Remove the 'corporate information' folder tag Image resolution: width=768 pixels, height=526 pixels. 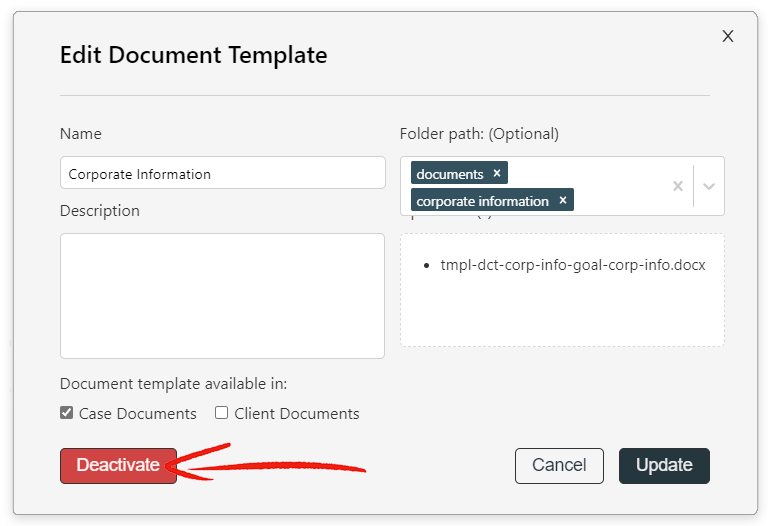coord(563,200)
